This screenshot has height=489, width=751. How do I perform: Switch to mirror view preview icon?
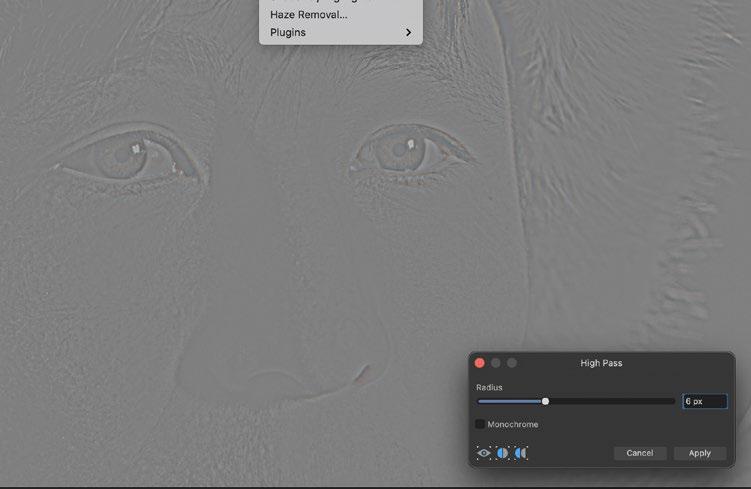point(520,453)
